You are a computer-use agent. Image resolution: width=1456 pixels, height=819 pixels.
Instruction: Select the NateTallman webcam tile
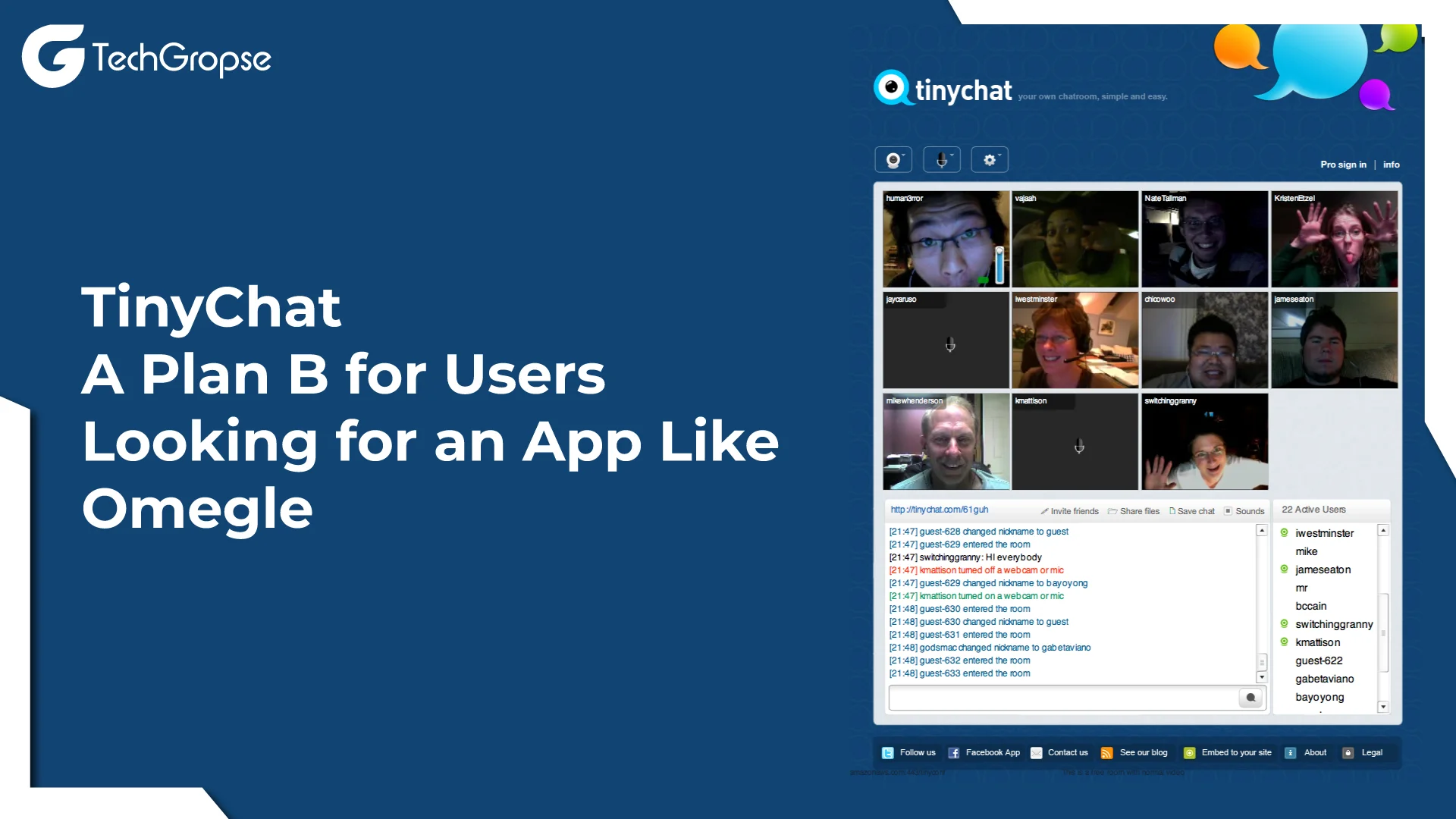[x=1204, y=239]
